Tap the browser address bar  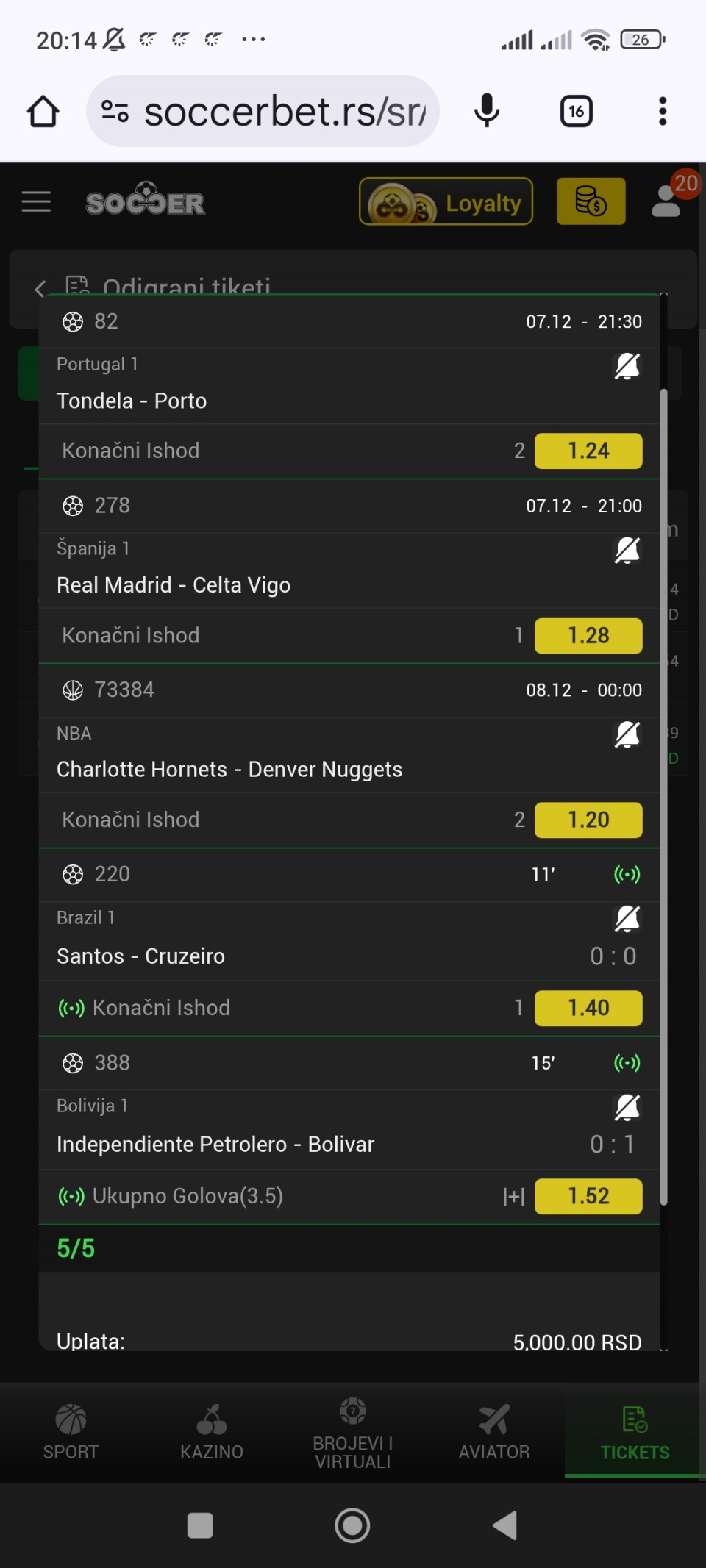pos(284,112)
